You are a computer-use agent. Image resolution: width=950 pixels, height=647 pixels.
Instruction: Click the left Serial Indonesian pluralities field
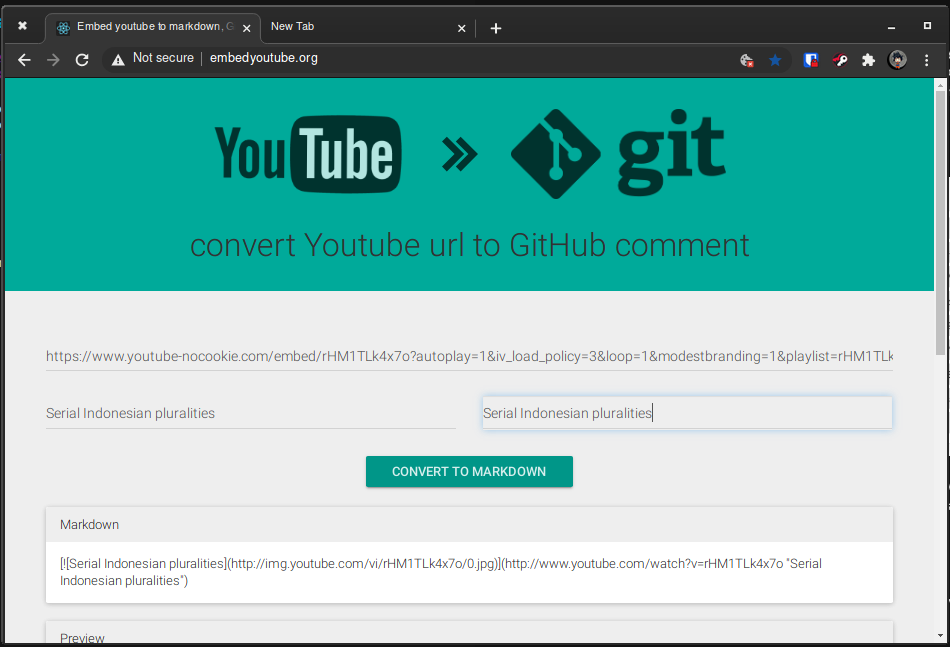[251, 413]
